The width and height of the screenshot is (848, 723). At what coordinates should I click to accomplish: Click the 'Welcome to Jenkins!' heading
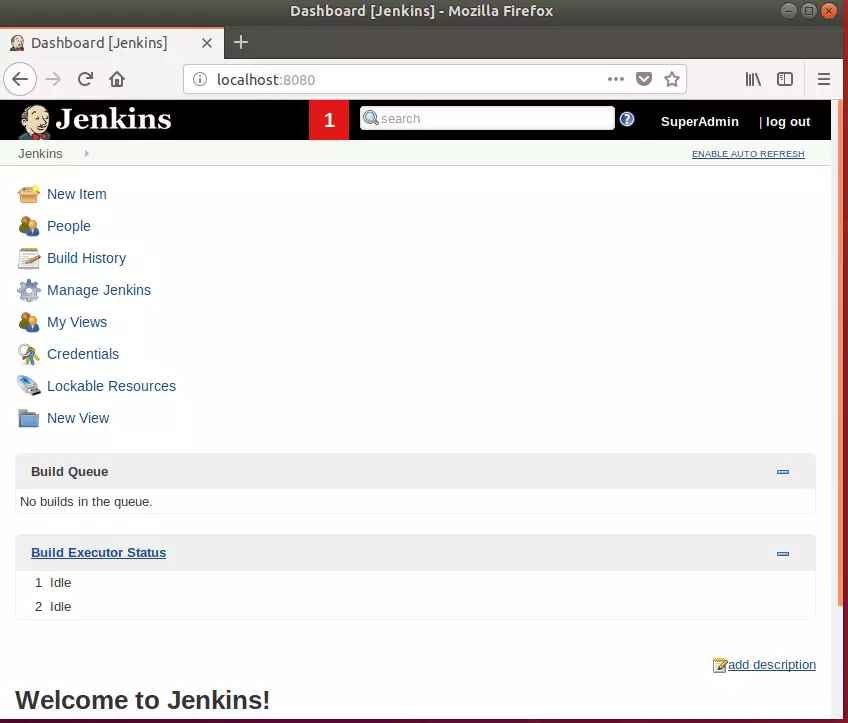142,700
